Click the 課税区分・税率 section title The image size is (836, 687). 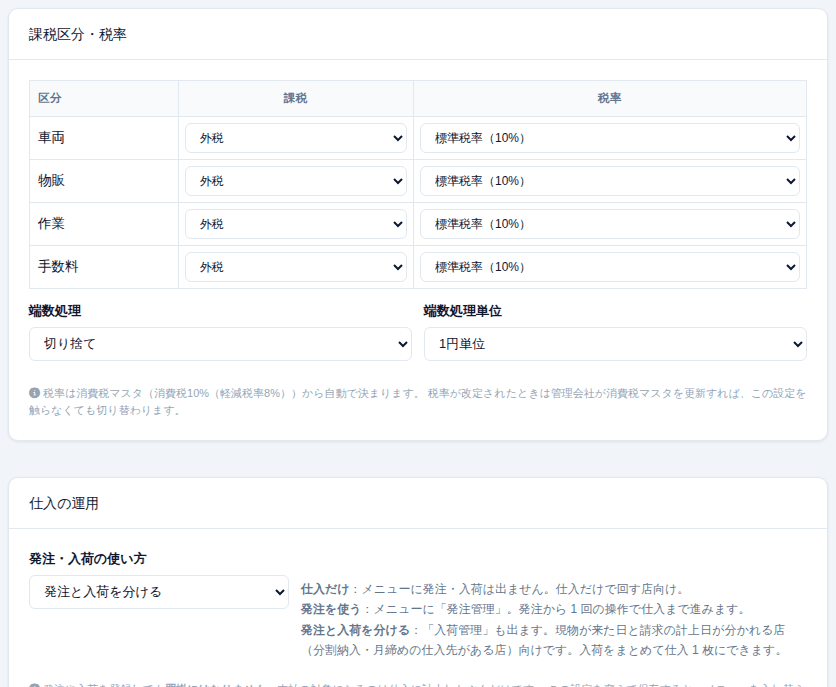click(x=78, y=35)
